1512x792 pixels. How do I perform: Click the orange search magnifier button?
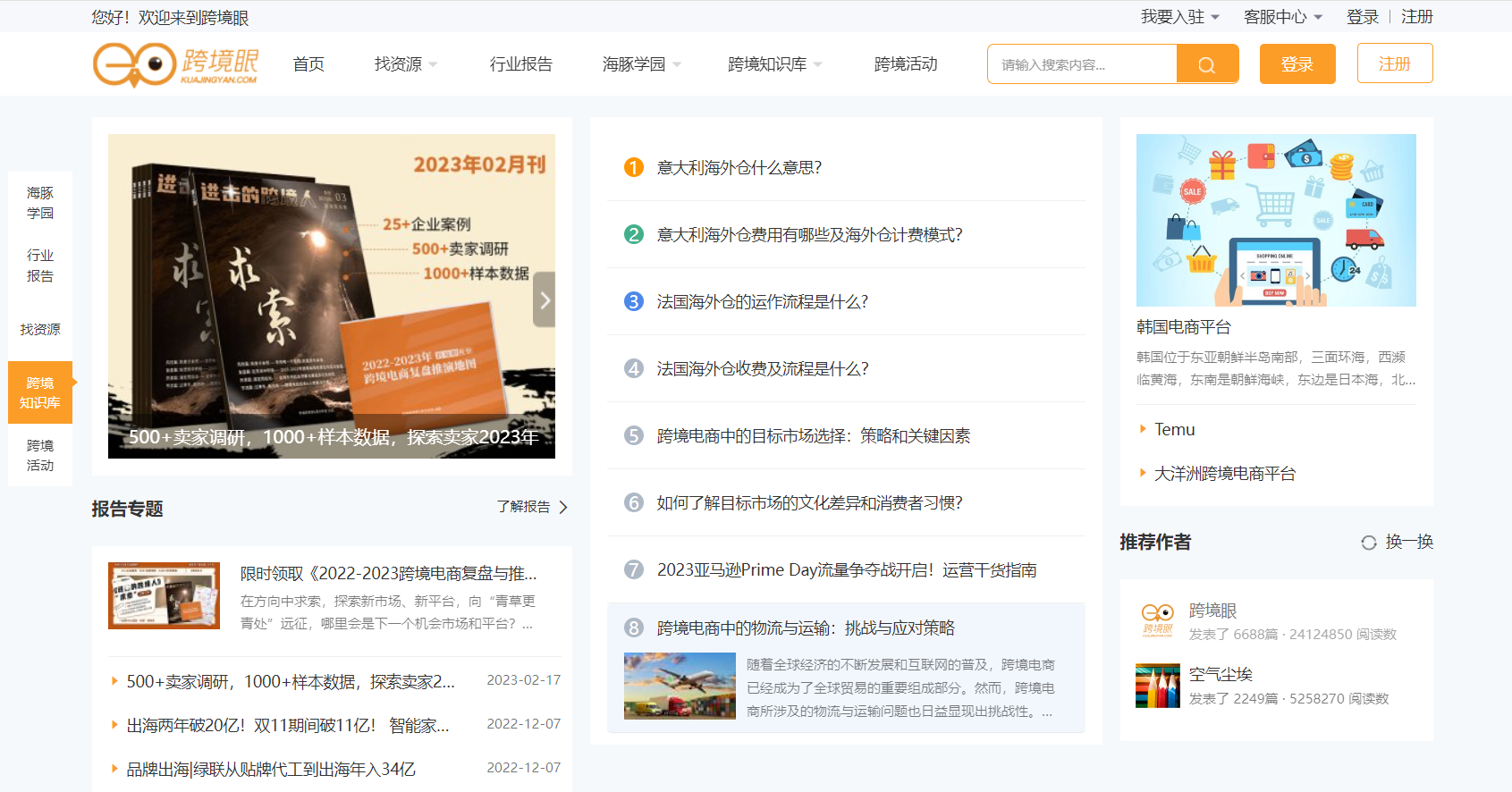pos(1207,64)
